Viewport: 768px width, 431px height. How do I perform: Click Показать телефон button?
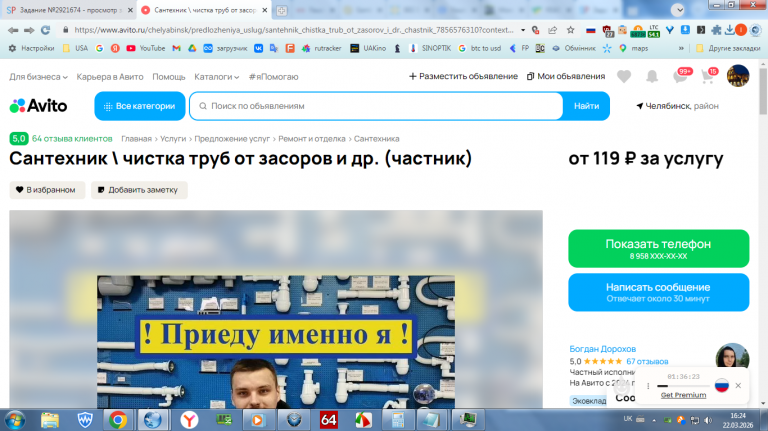659,248
